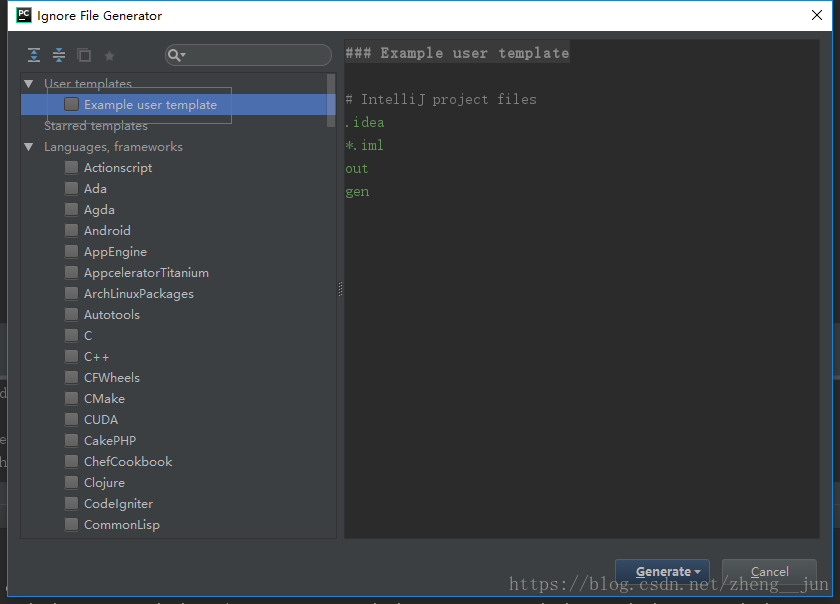Select the CMake template name

point(104,398)
